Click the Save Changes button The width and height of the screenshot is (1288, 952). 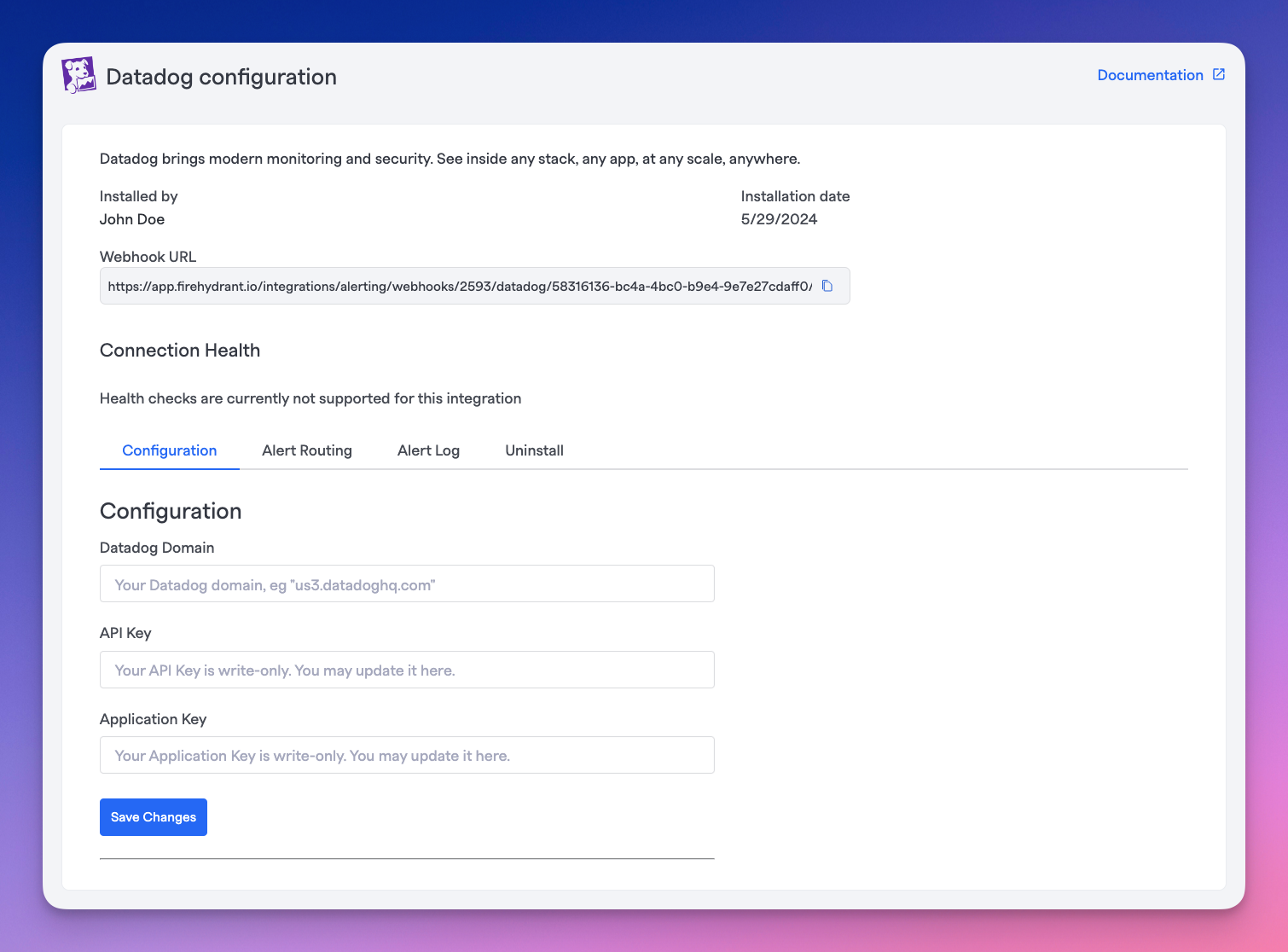tap(154, 817)
